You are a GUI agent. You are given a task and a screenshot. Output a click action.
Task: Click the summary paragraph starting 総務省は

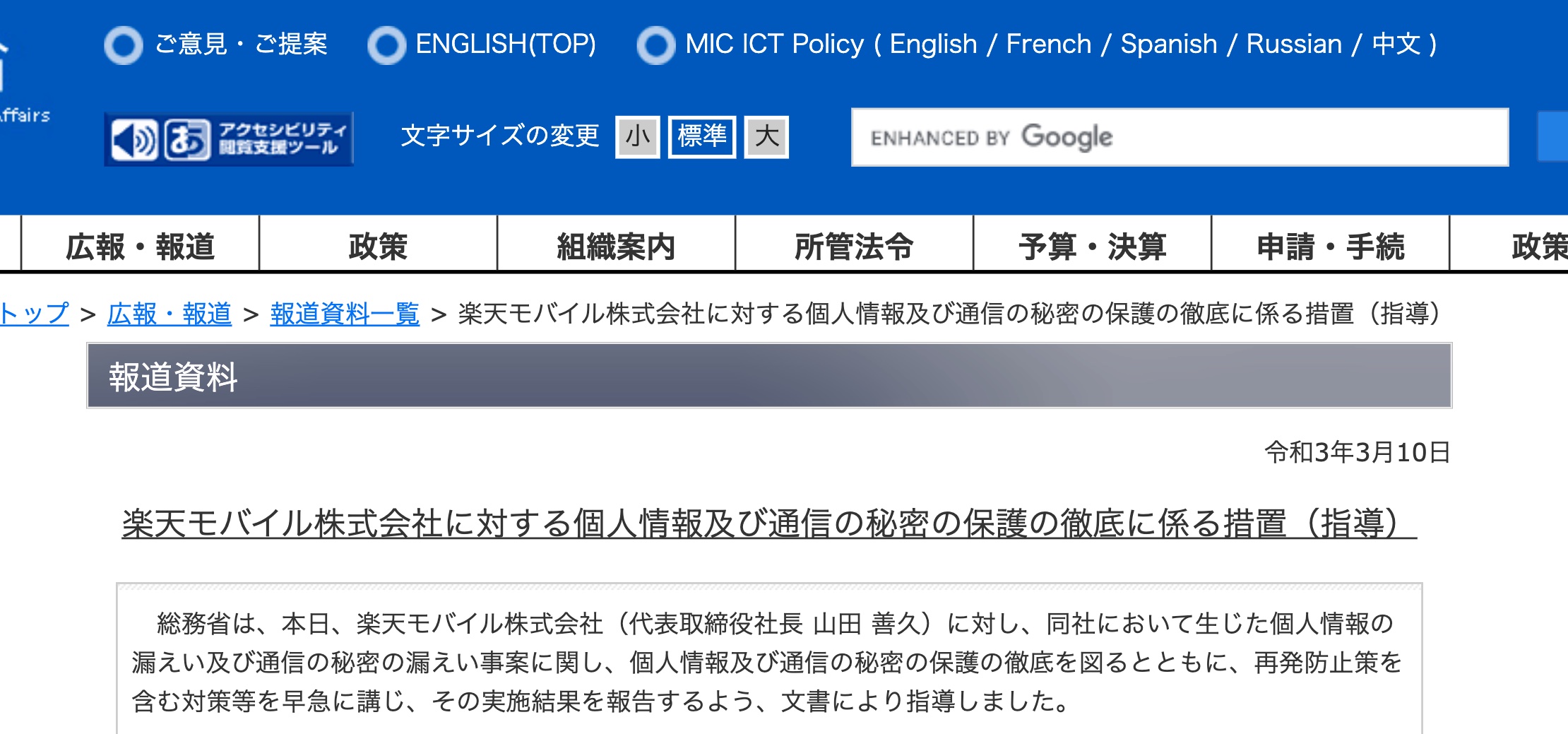[768, 663]
